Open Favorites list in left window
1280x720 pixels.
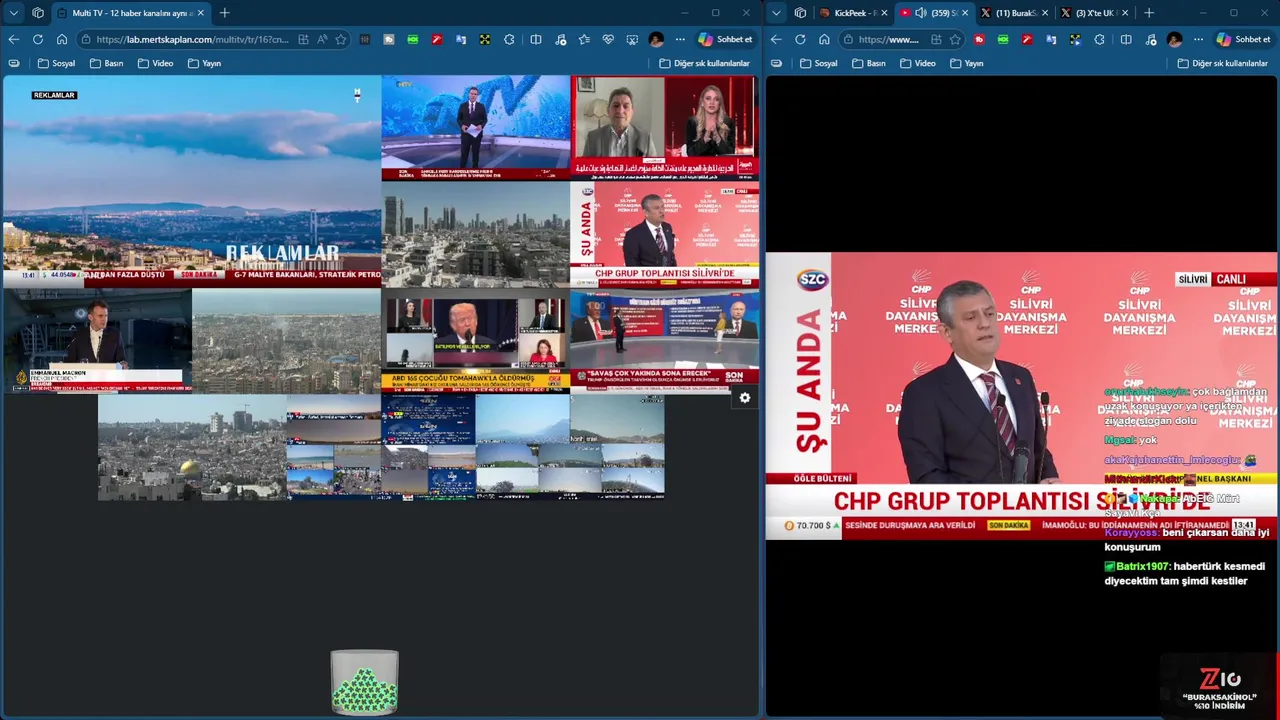(584, 39)
